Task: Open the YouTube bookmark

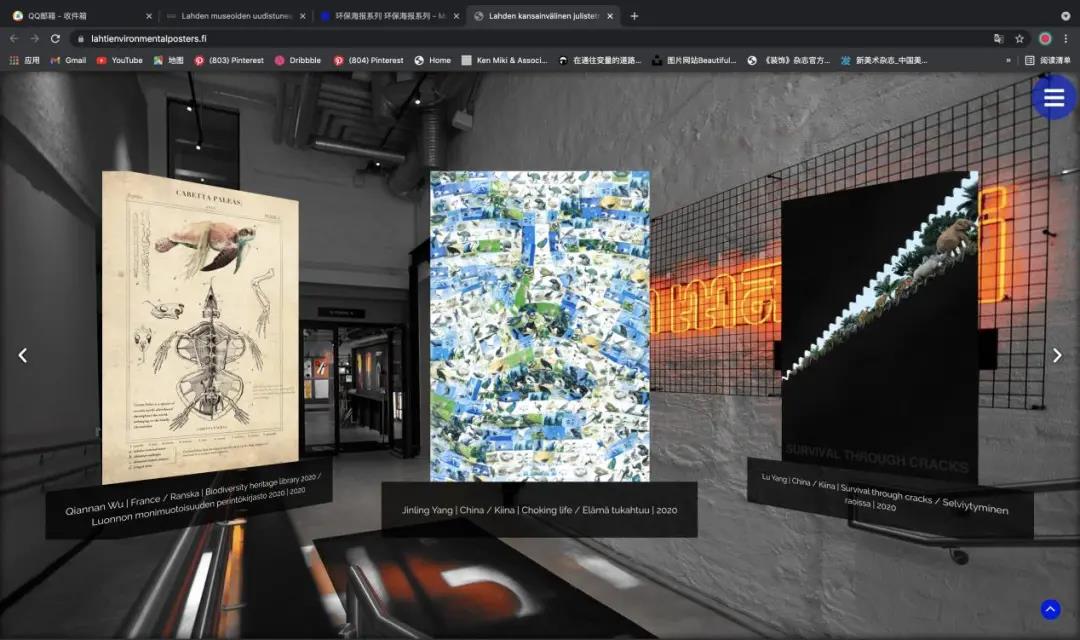Action: pos(120,61)
